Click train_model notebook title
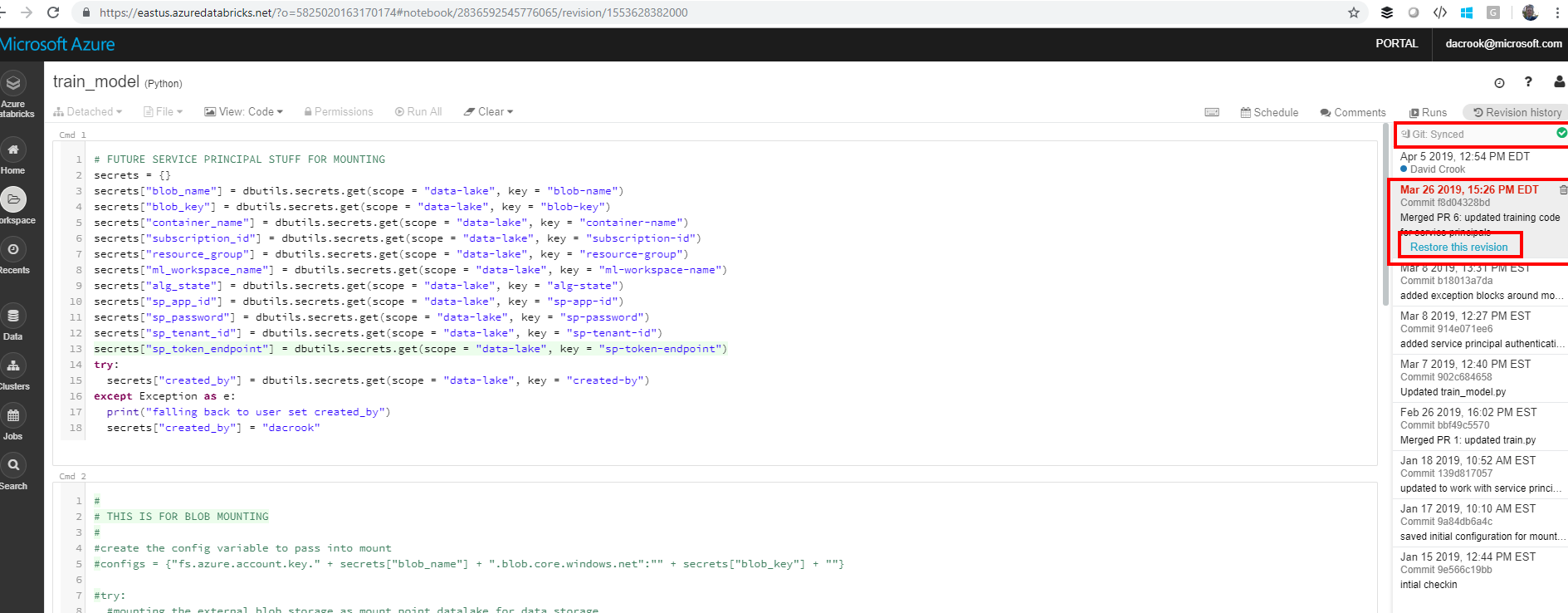This screenshot has height=613, width=1568. [96, 81]
